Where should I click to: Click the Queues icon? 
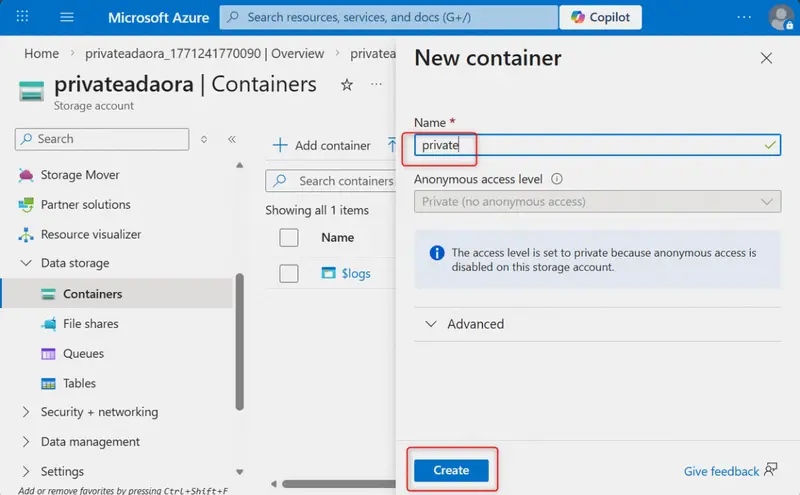click(x=48, y=354)
